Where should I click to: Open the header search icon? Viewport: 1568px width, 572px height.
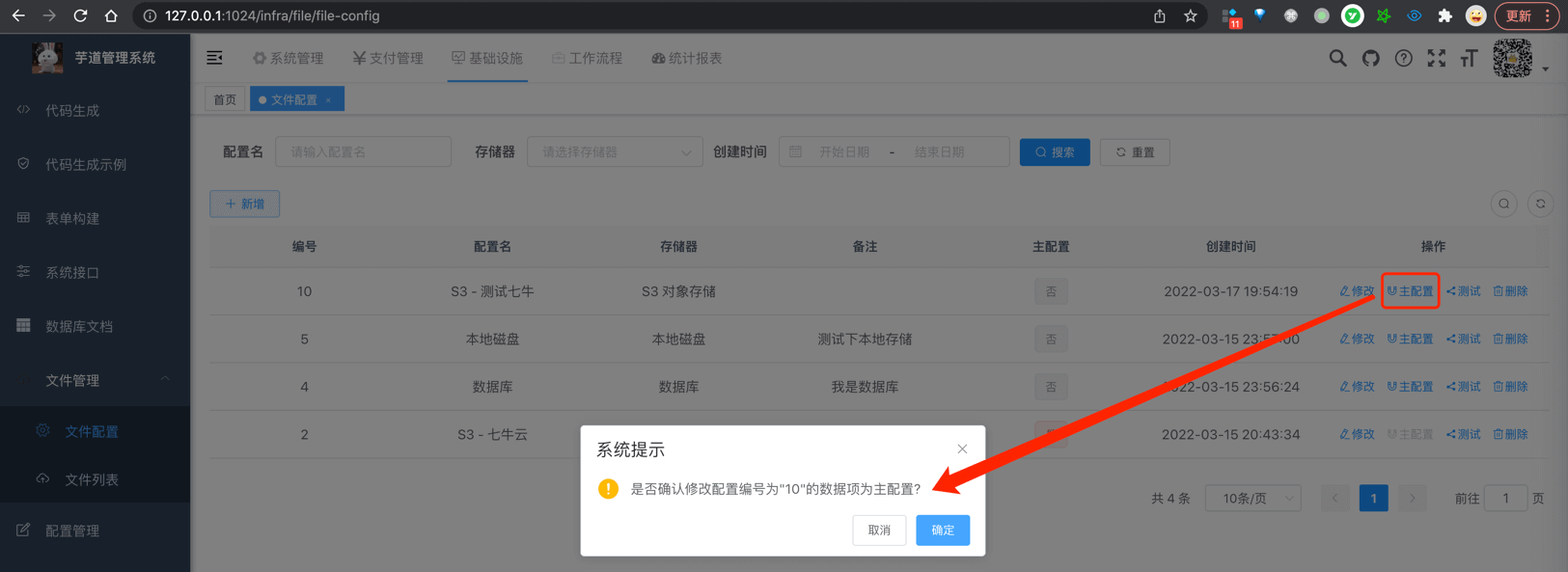pos(1337,59)
